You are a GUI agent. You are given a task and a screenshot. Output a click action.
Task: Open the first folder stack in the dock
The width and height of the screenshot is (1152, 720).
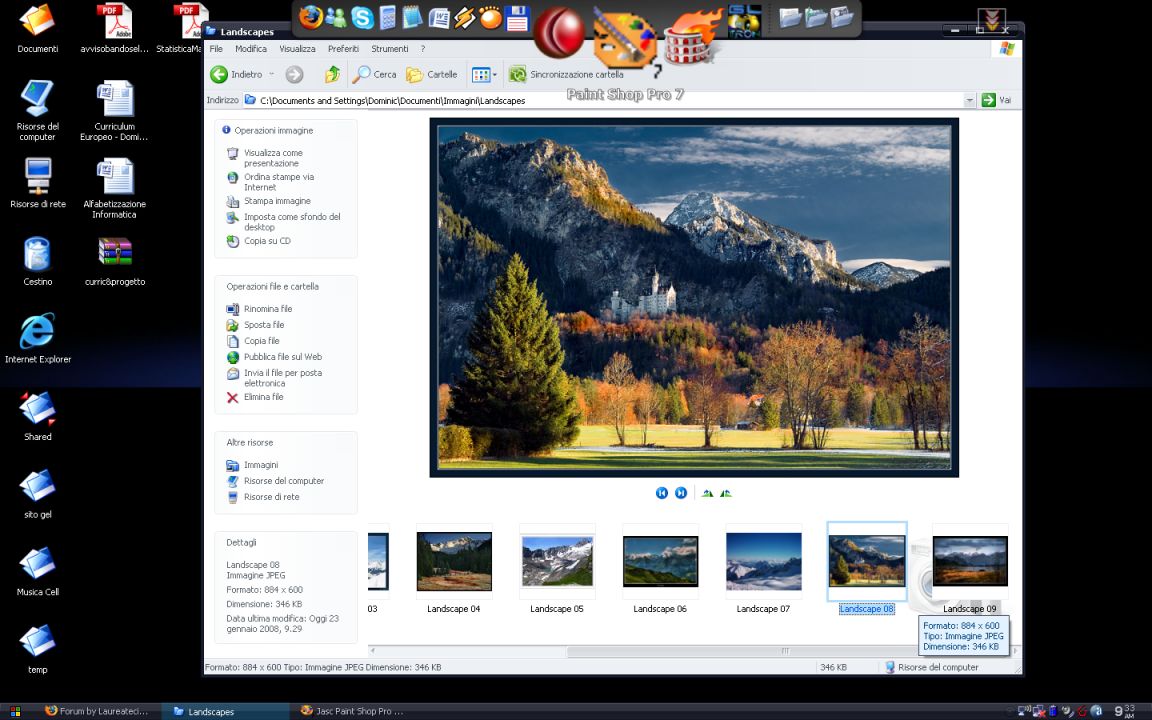pyautogui.click(x=790, y=17)
